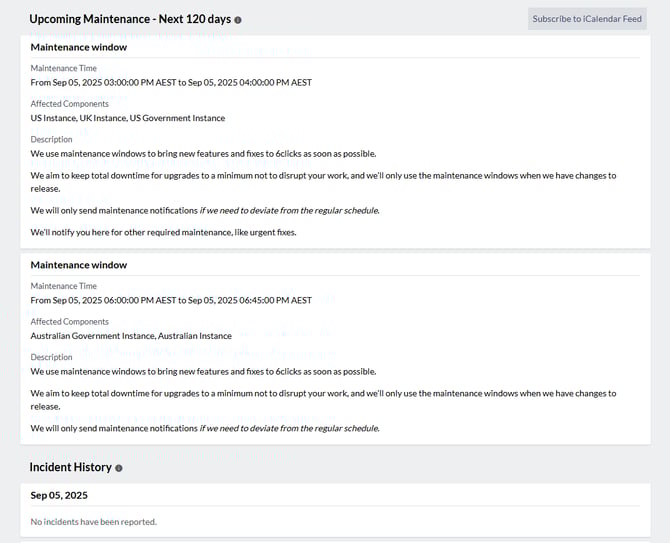Click the Incident History heading
670x543 pixels.
(x=70, y=467)
